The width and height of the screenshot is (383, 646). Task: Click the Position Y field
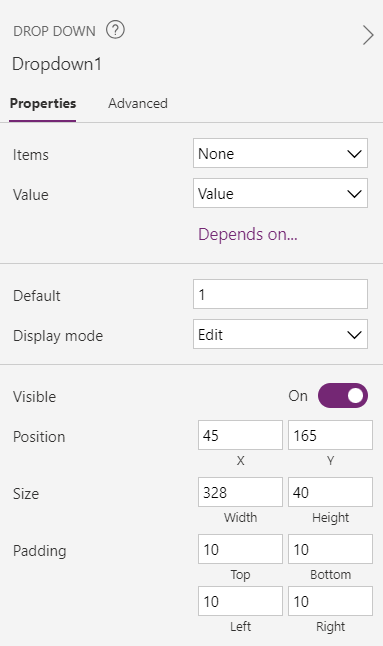330,435
